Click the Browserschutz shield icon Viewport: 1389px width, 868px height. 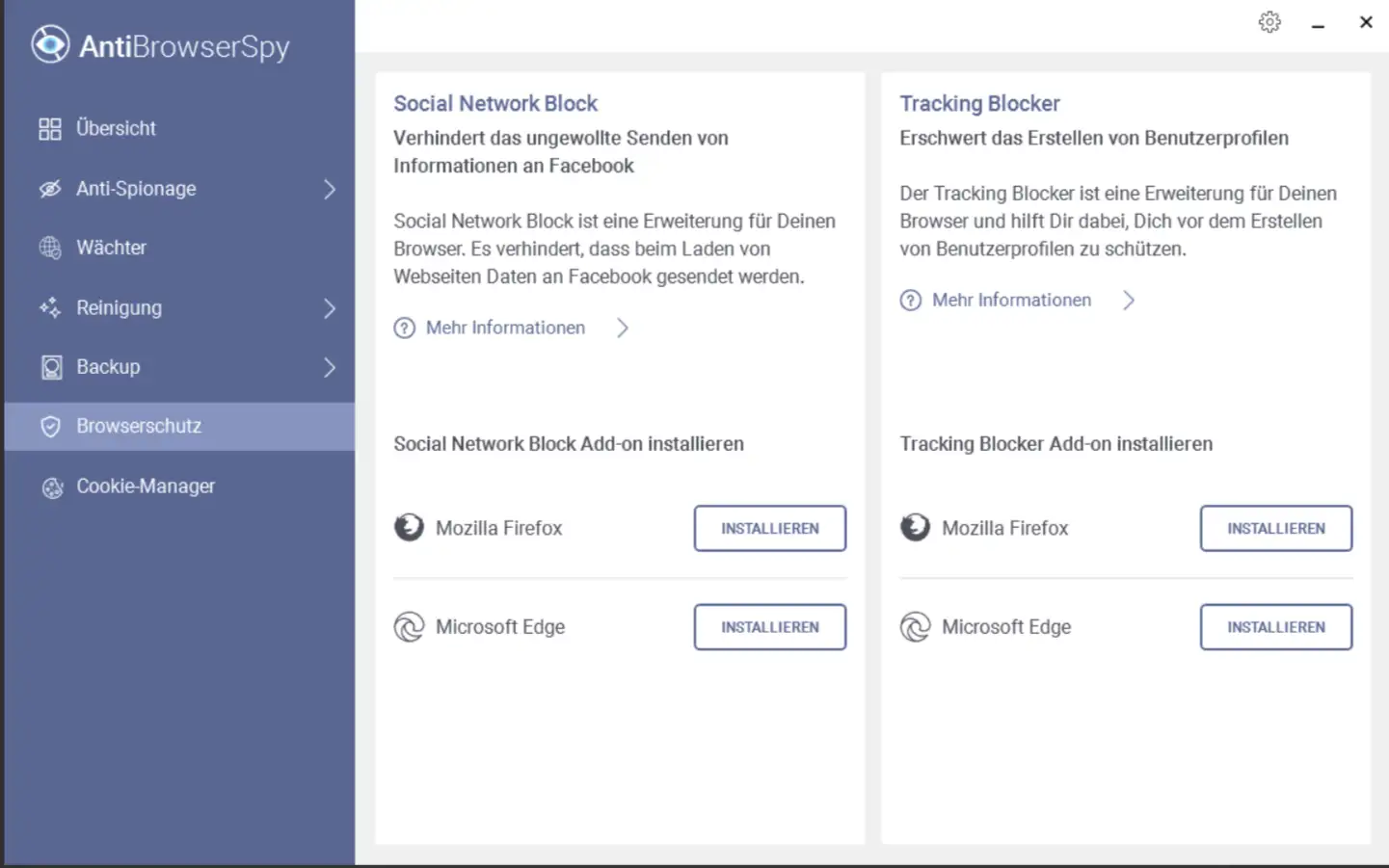click(51, 427)
